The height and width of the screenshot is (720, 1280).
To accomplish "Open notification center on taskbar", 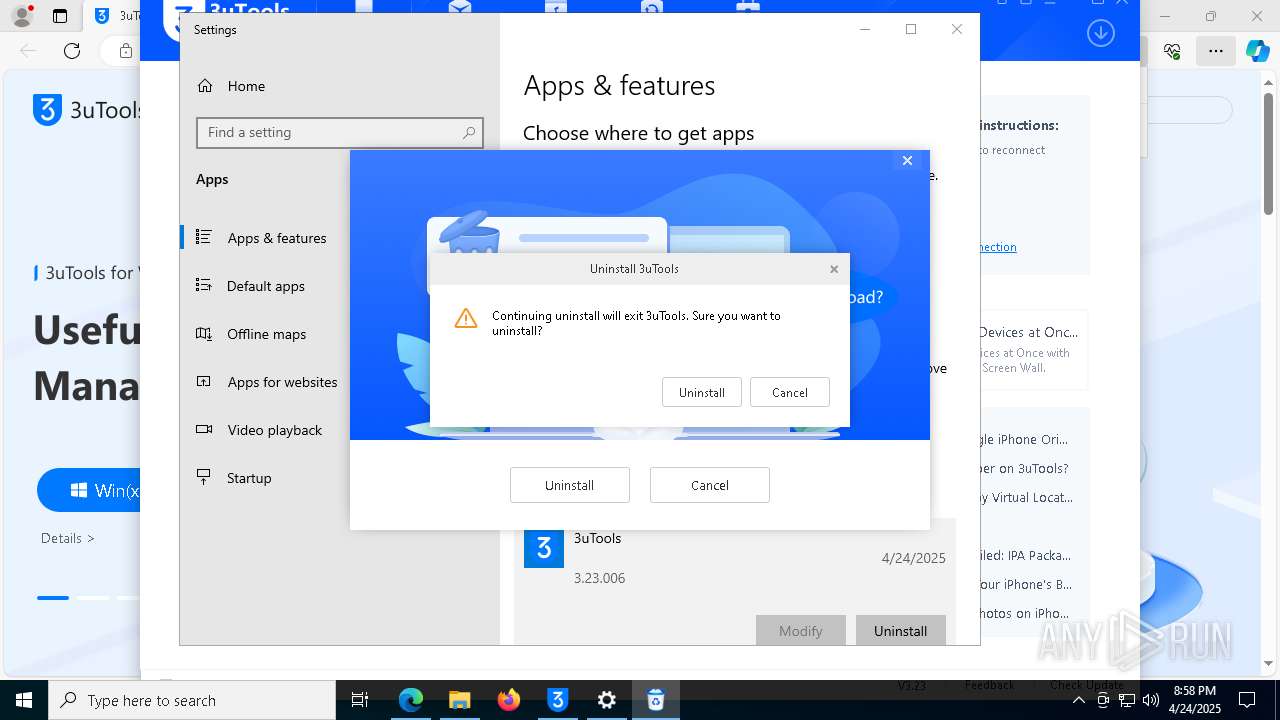I will click(1247, 700).
